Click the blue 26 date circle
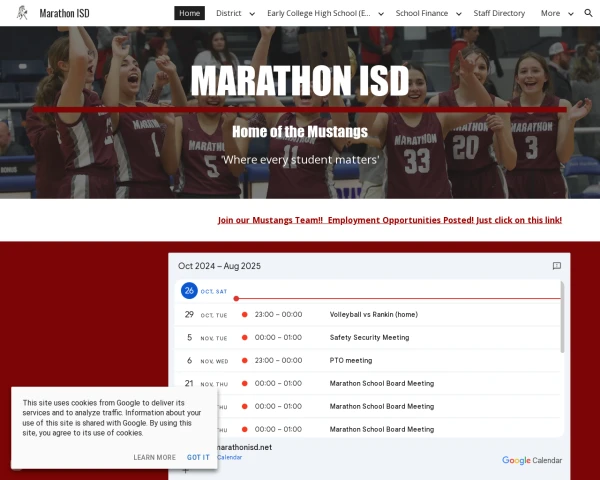The width and height of the screenshot is (600, 480). coord(189,291)
